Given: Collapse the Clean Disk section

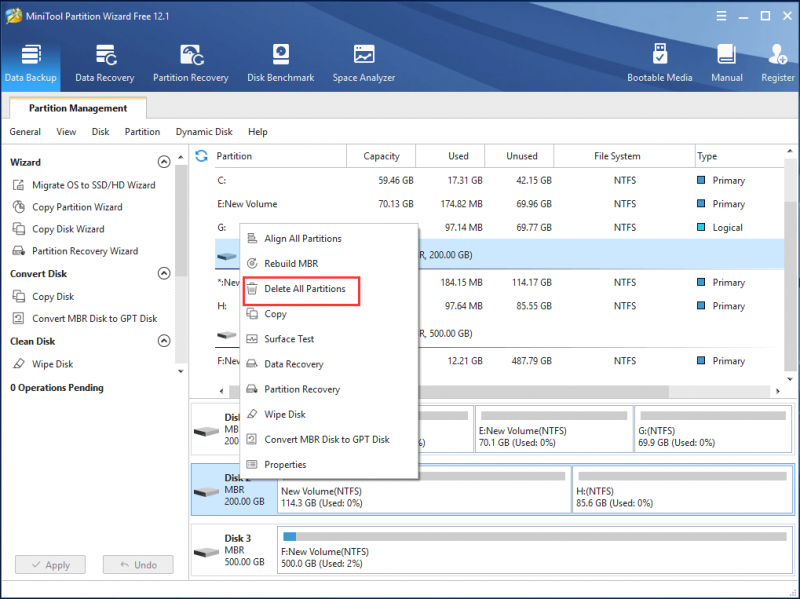Looking at the screenshot, I should (164, 341).
